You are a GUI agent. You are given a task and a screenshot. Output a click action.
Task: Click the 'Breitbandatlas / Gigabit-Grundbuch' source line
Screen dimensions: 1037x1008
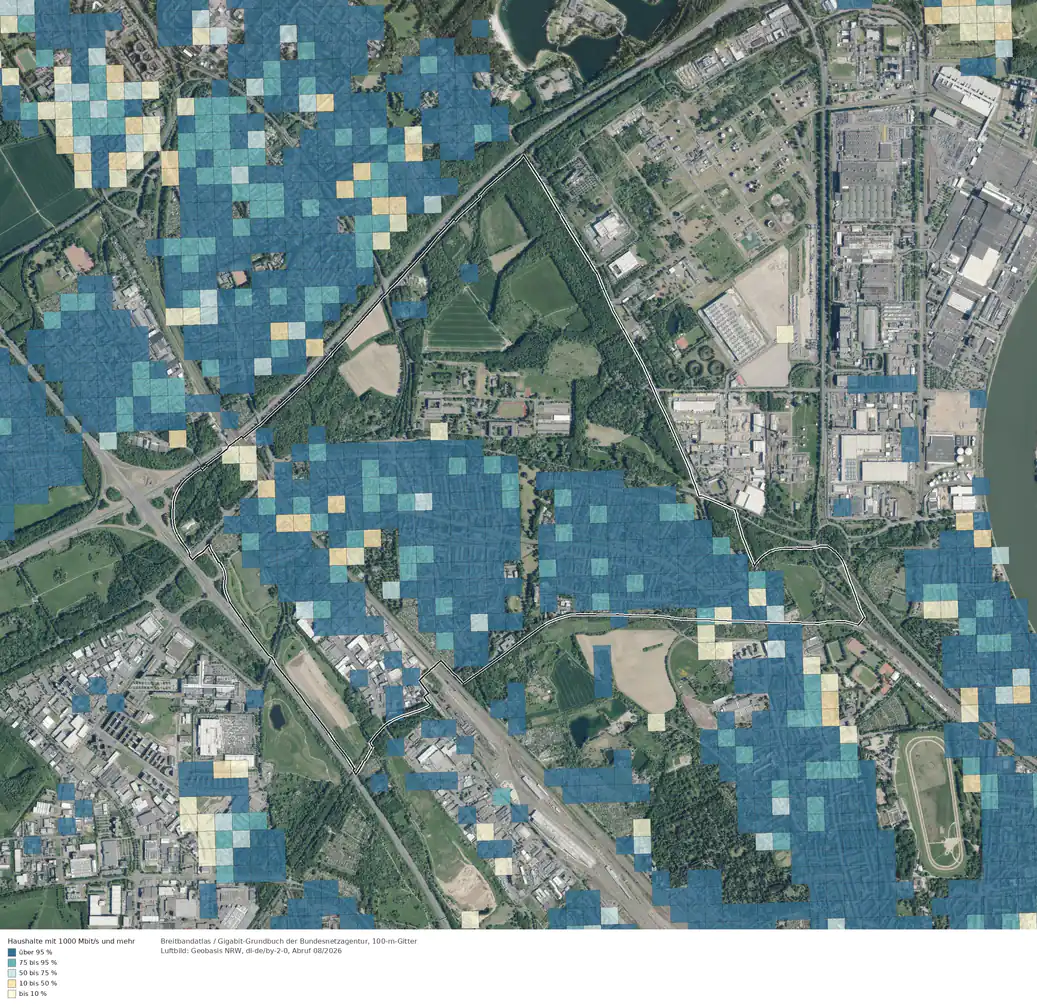click(x=289, y=941)
